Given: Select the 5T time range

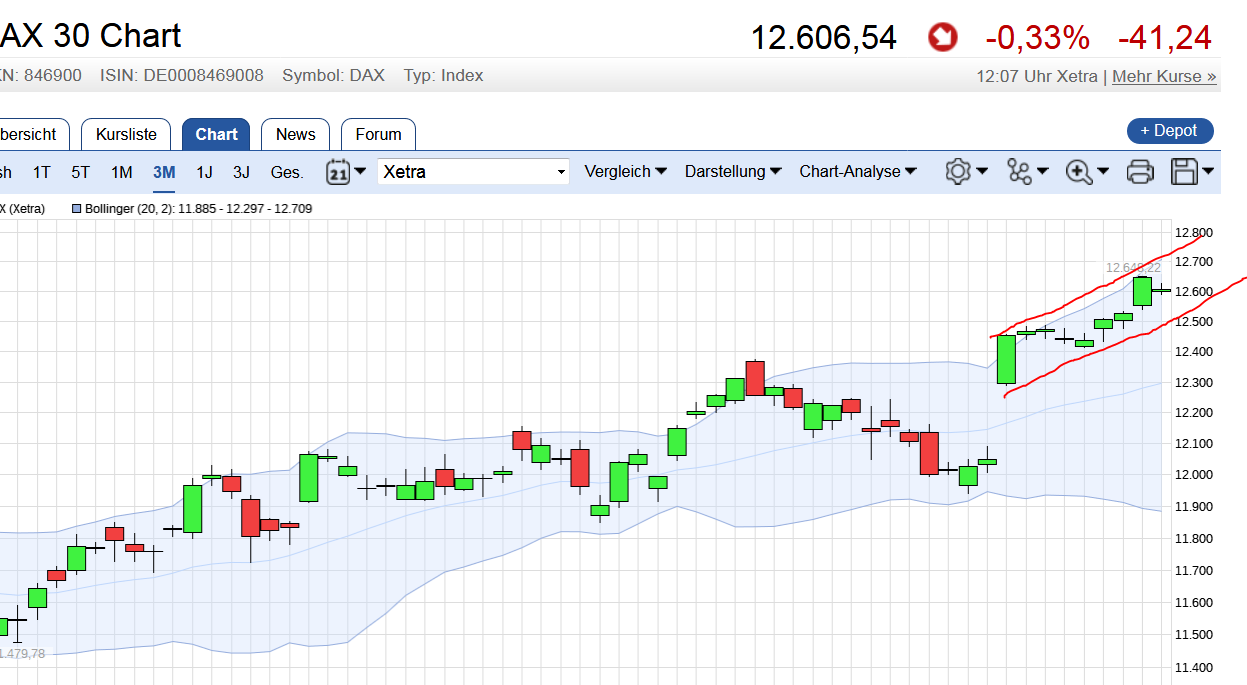Looking at the screenshot, I should click(x=80, y=172).
